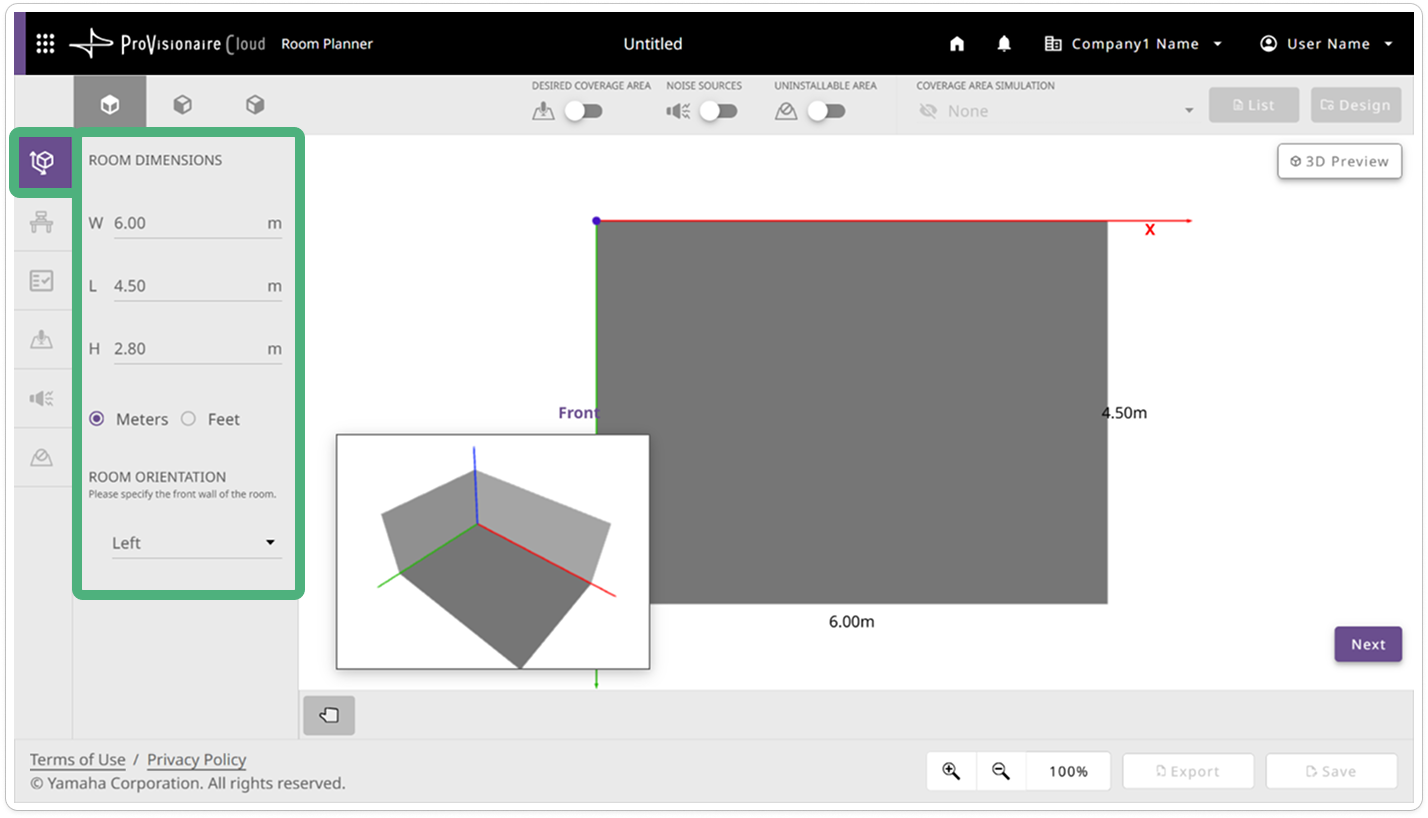Open the checklist sidebar icon

(41, 281)
